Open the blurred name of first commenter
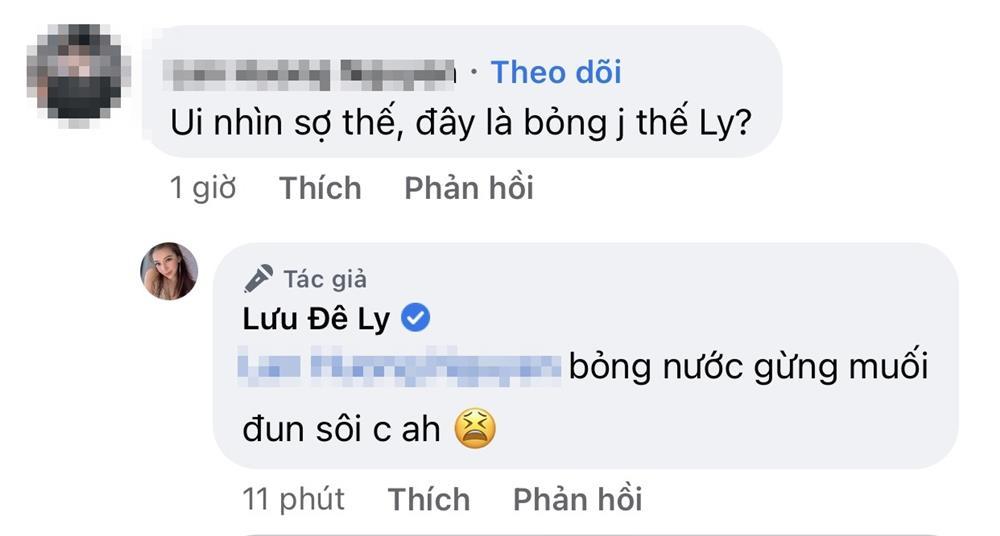1000x536 pixels. click(313, 73)
